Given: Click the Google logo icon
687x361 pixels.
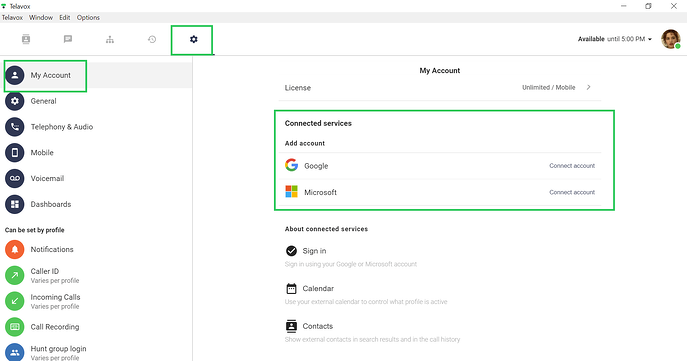Looking at the screenshot, I should [x=291, y=165].
